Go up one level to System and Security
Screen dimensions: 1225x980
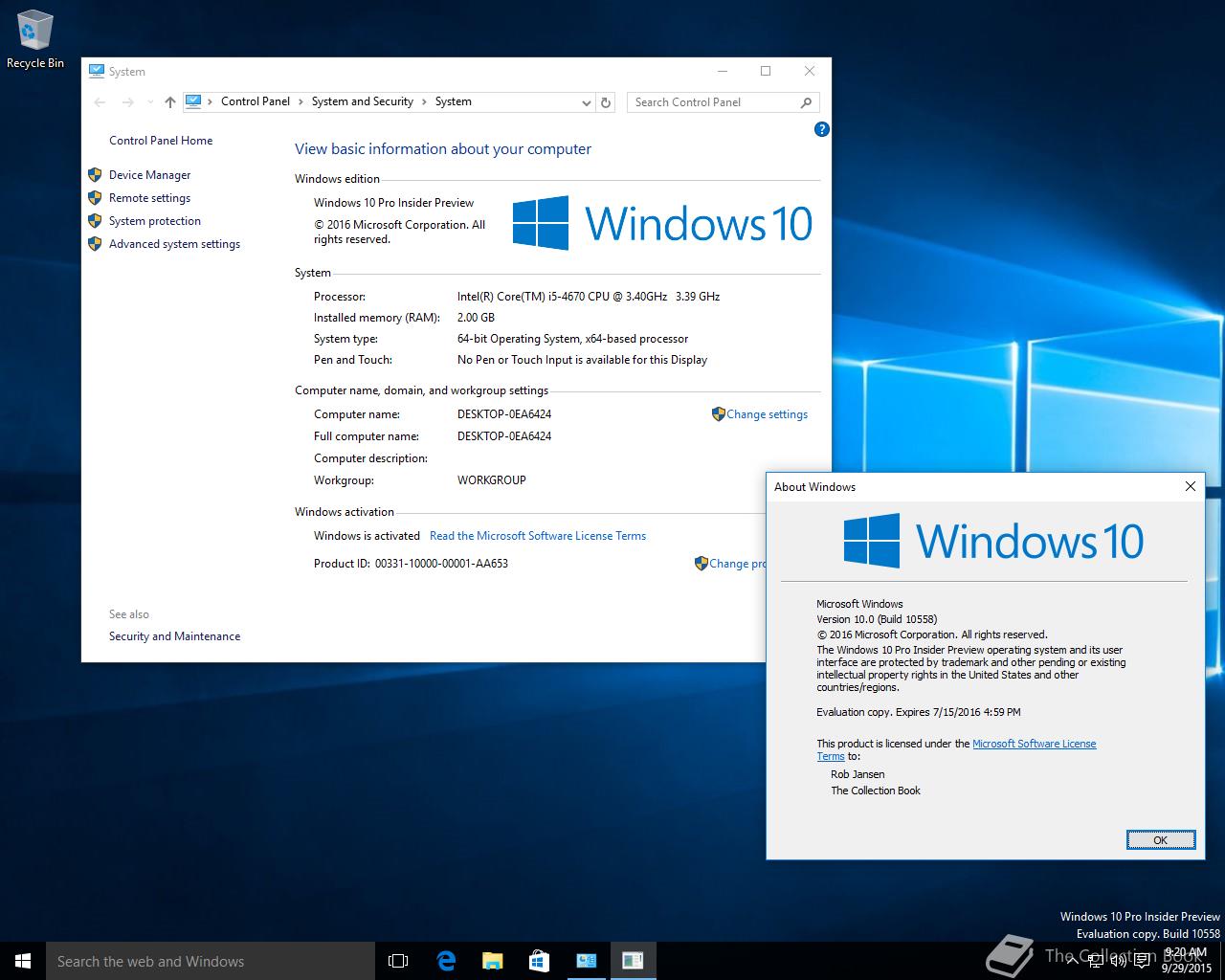(170, 102)
